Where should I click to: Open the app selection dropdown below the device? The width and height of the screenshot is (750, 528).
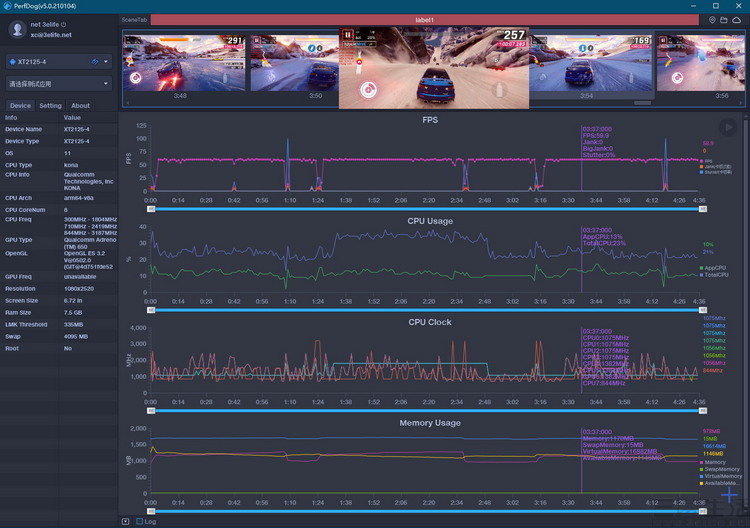(x=59, y=84)
